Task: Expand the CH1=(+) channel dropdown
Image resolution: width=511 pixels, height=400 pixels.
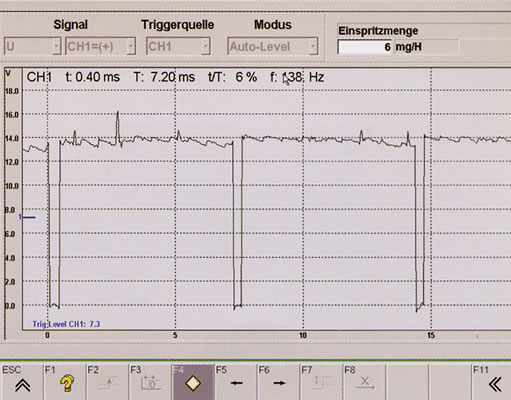Action: pyautogui.click(x=100, y=46)
